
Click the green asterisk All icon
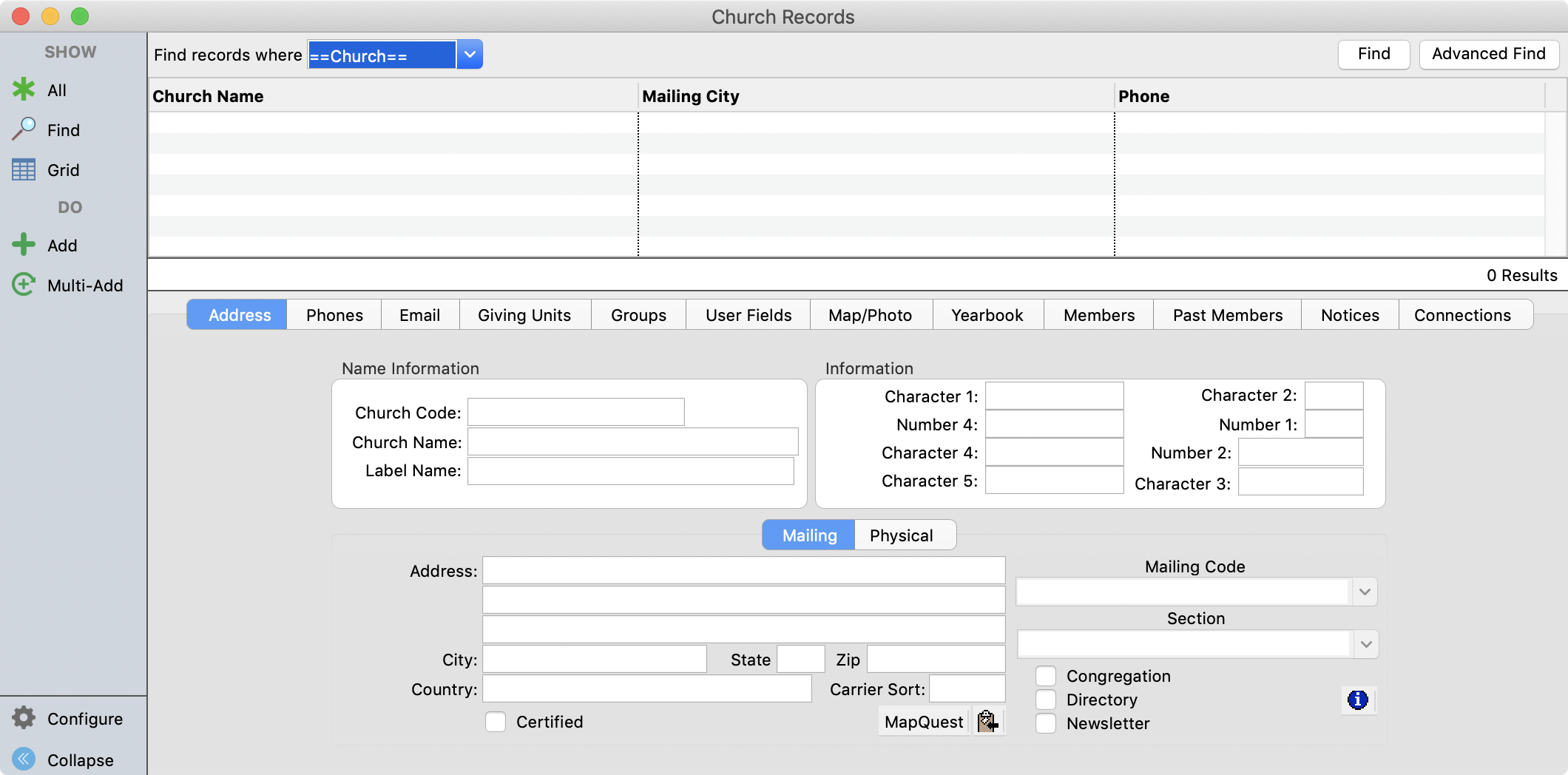[24, 89]
